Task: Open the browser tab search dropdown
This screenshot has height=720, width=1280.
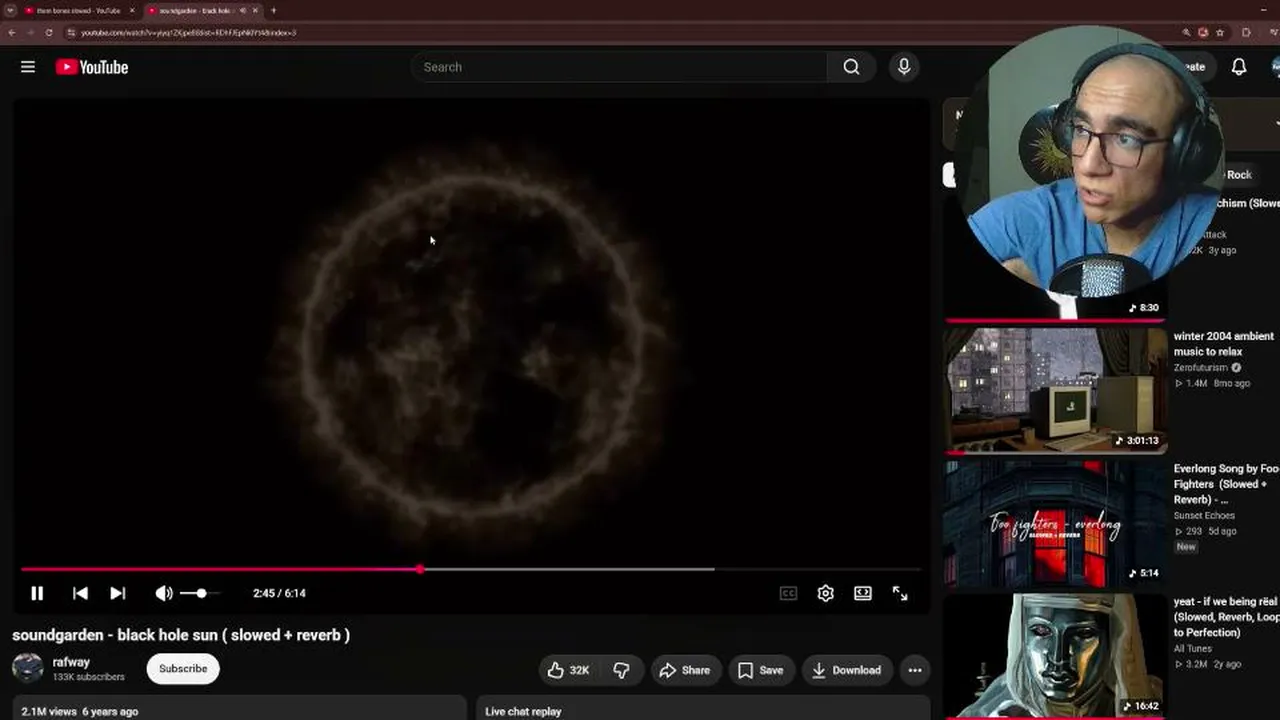Action: coord(10,10)
